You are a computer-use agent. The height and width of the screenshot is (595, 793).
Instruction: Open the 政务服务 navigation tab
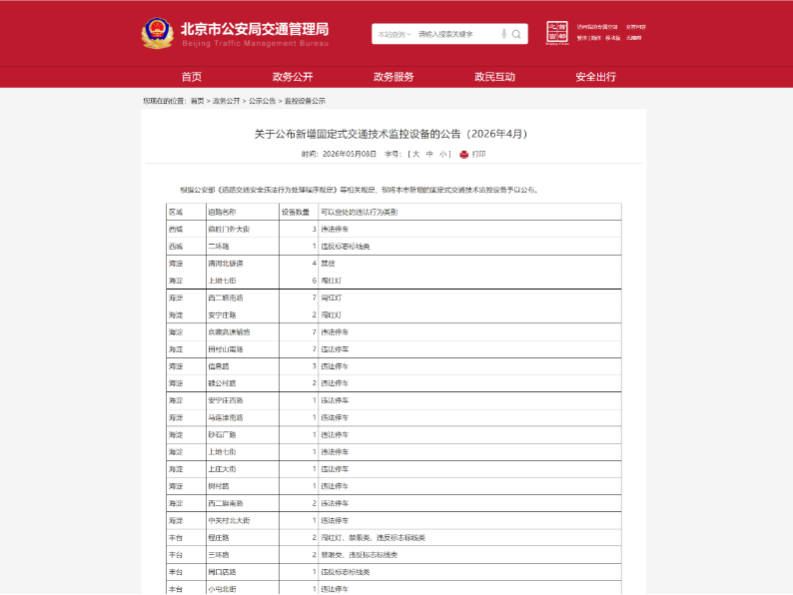(x=393, y=77)
